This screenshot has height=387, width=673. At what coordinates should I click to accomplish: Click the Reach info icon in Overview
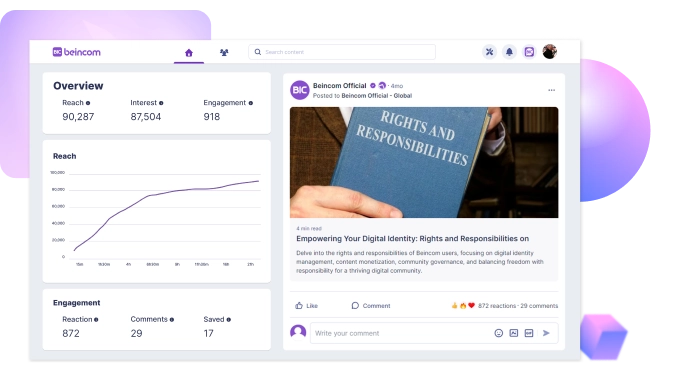point(88,103)
